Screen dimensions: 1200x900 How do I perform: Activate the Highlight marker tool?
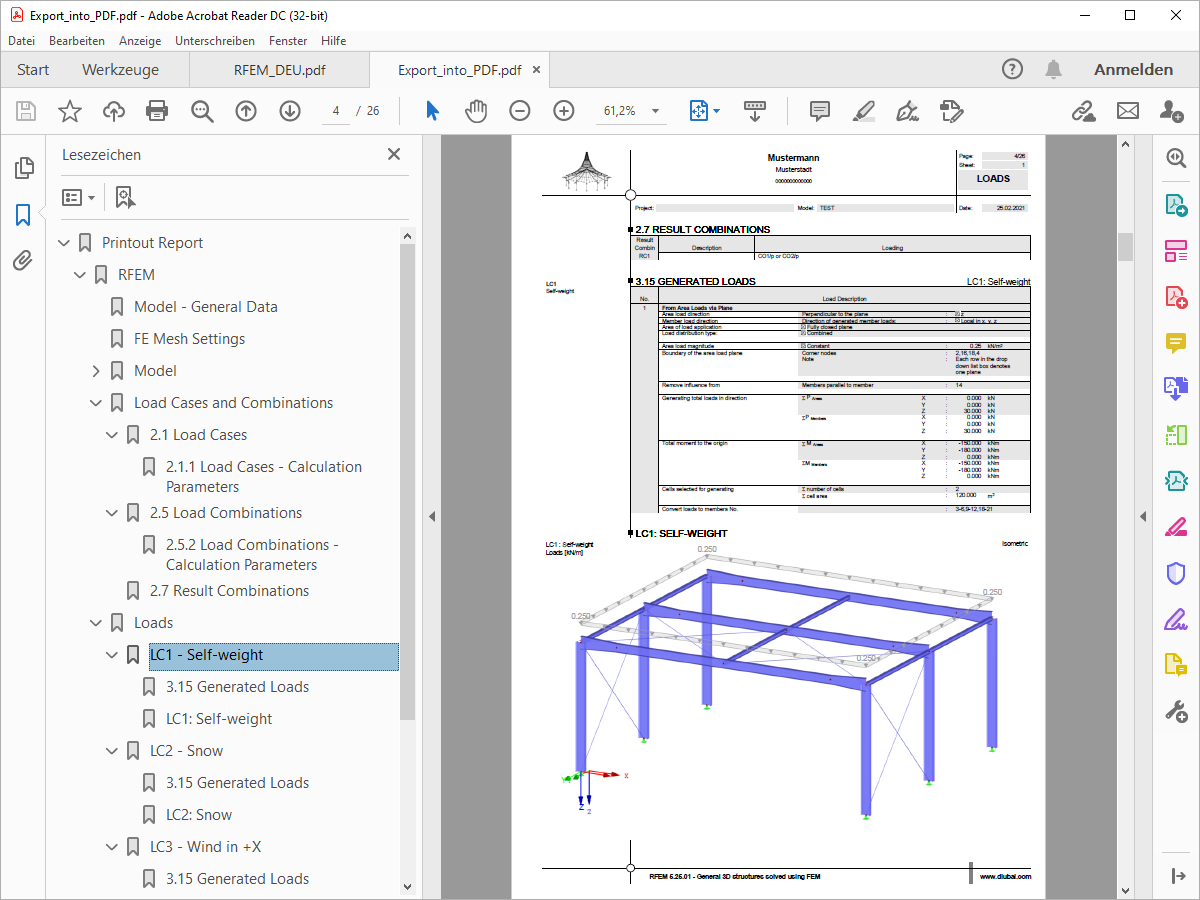863,112
